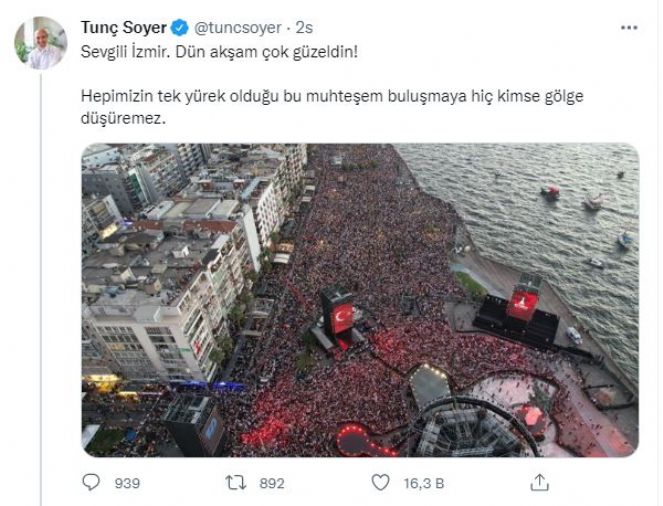Click the 2s timestamp of the tweet
663x506 pixels.
coord(304,28)
